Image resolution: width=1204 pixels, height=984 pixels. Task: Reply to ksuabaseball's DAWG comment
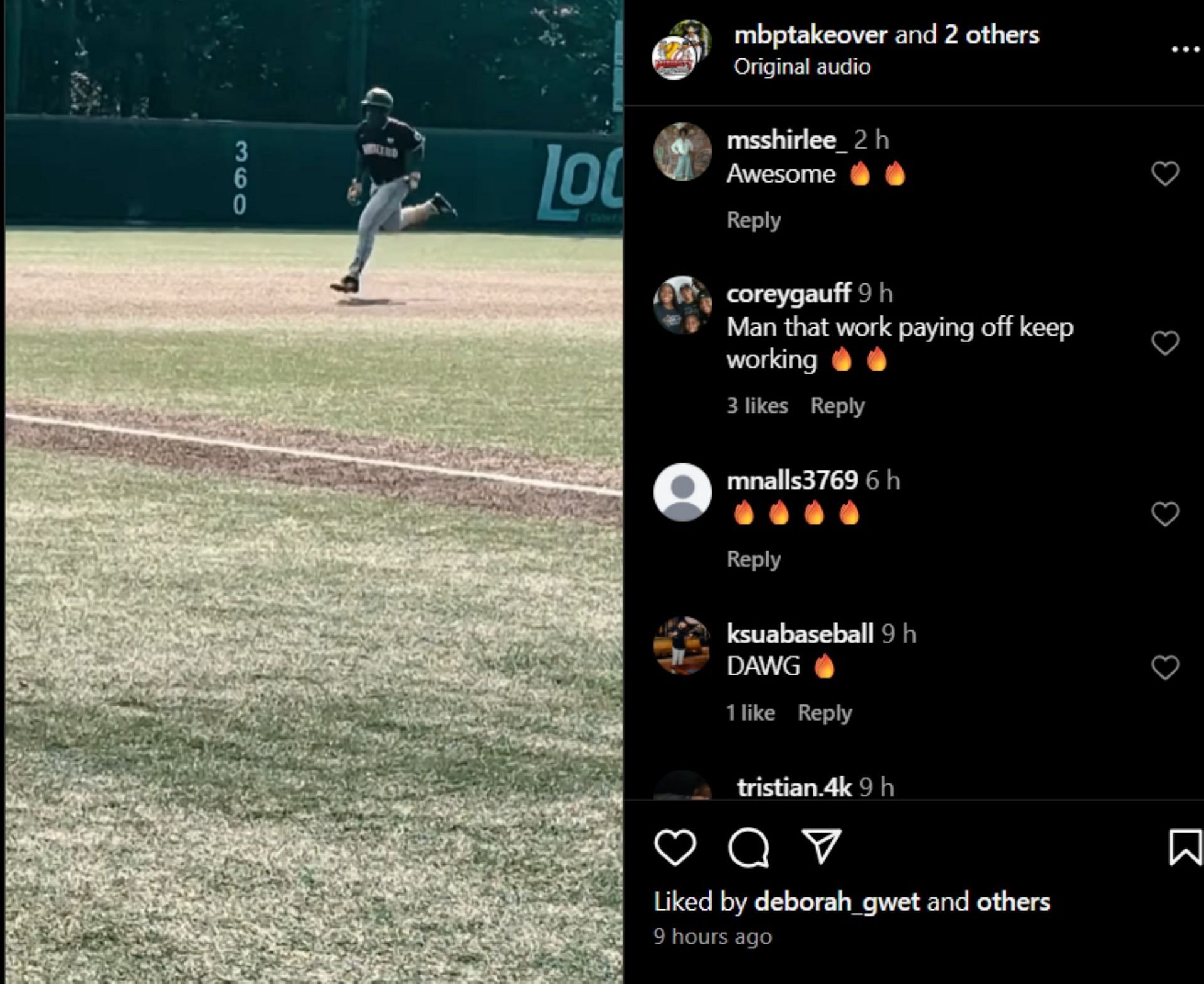click(x=824, y=713)
